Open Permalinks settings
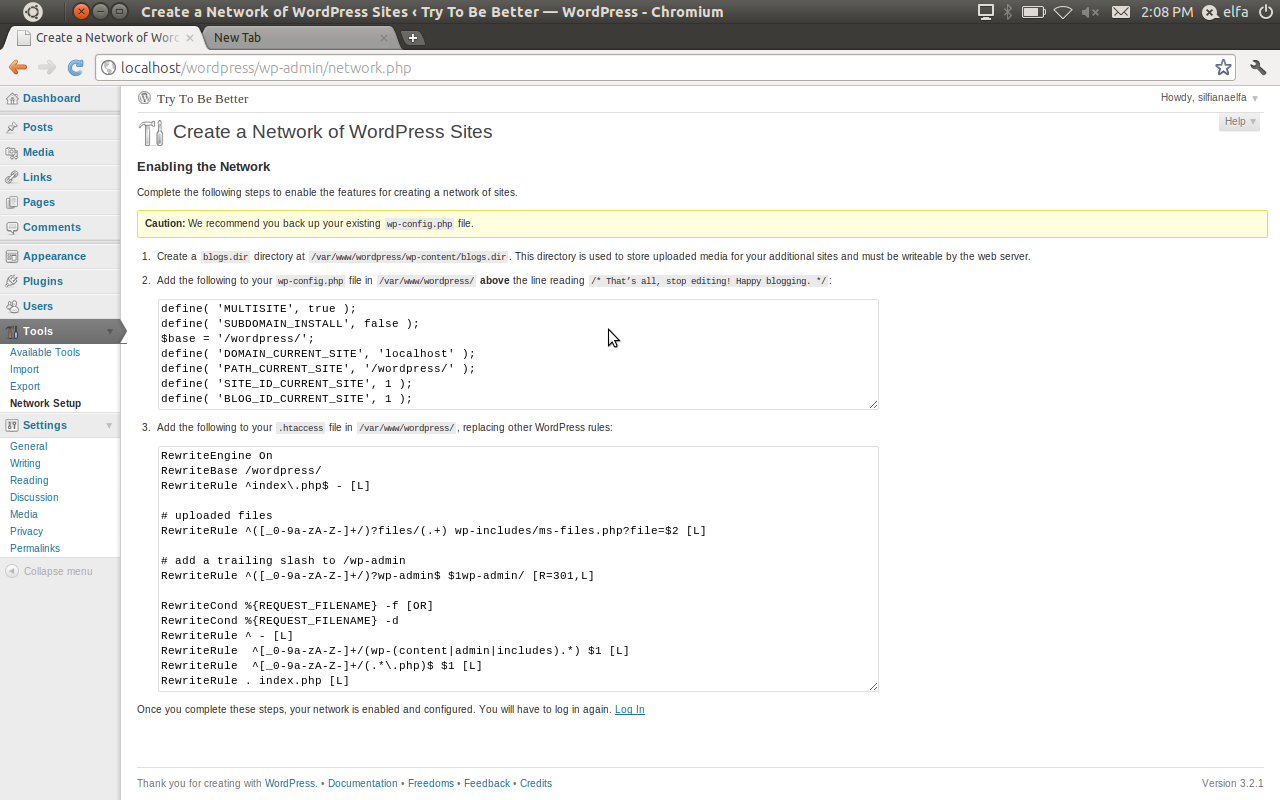The width and height of the screenshot is (1280, 800). coord(35,549)
